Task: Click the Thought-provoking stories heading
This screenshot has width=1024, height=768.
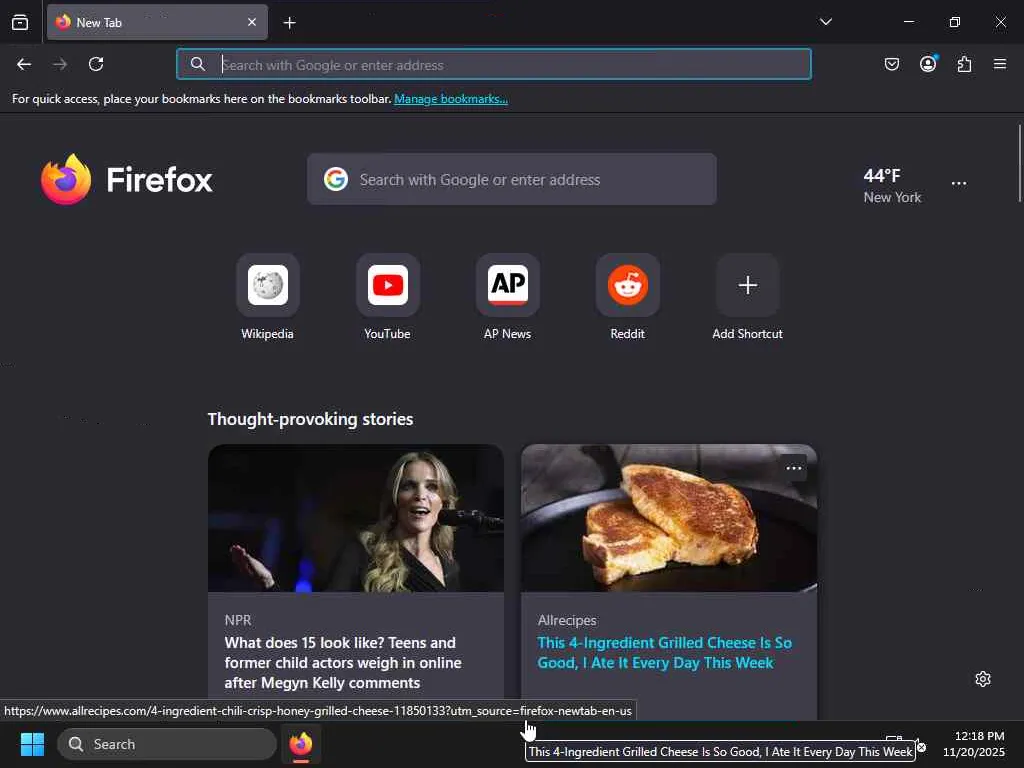Action: [310, 419]
